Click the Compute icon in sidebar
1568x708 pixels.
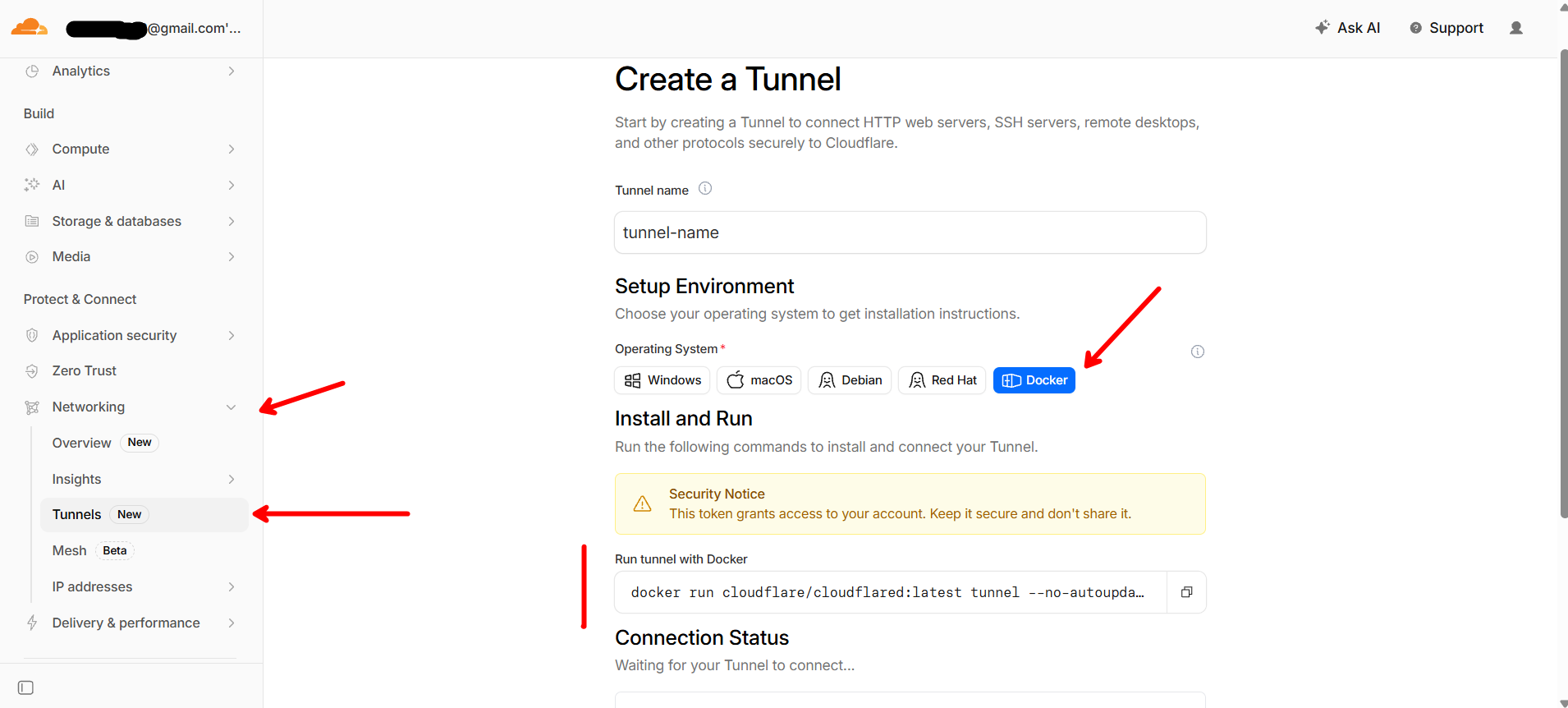pos(32,149)
